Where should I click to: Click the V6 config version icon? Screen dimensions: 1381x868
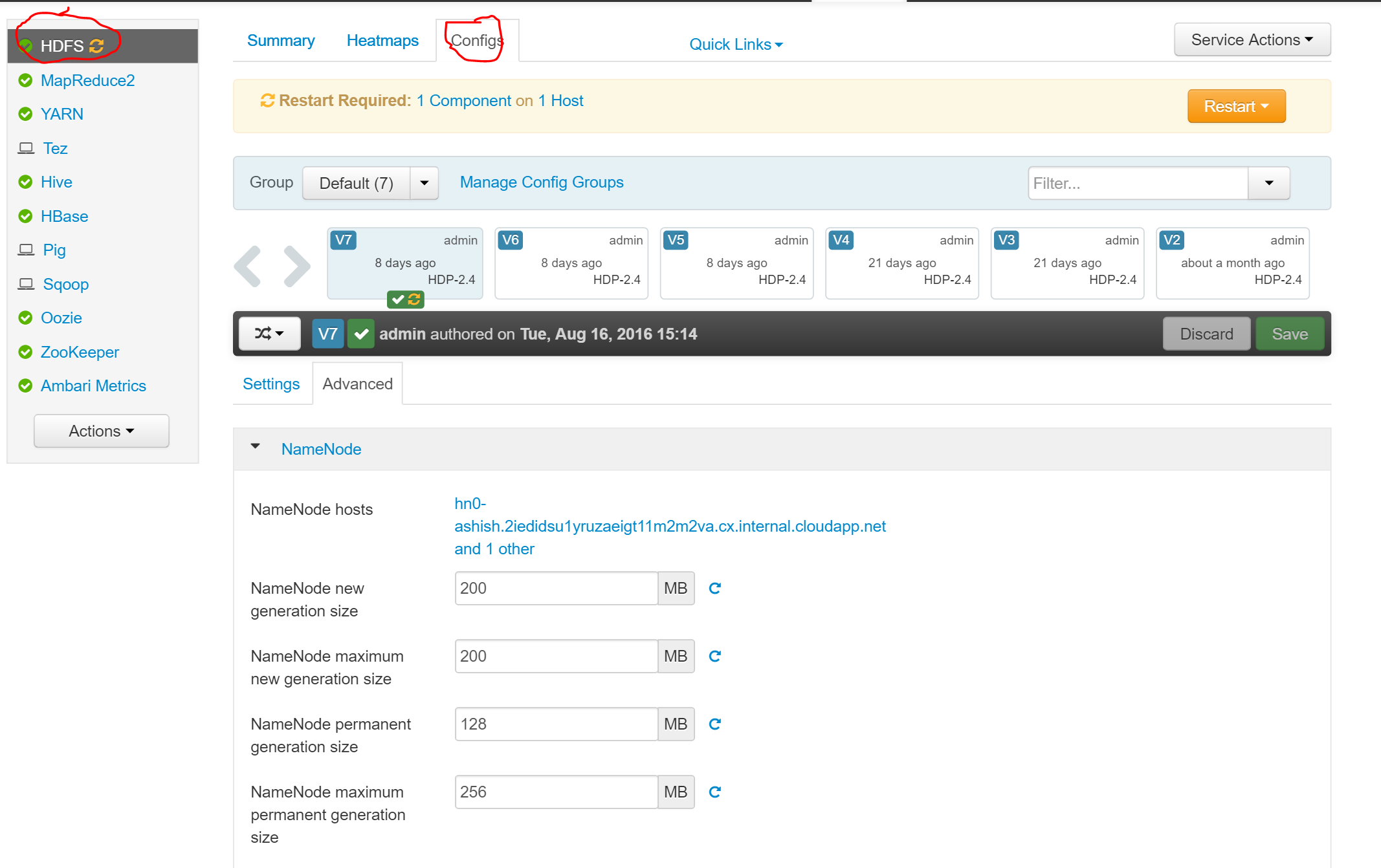tap(510, 240)
